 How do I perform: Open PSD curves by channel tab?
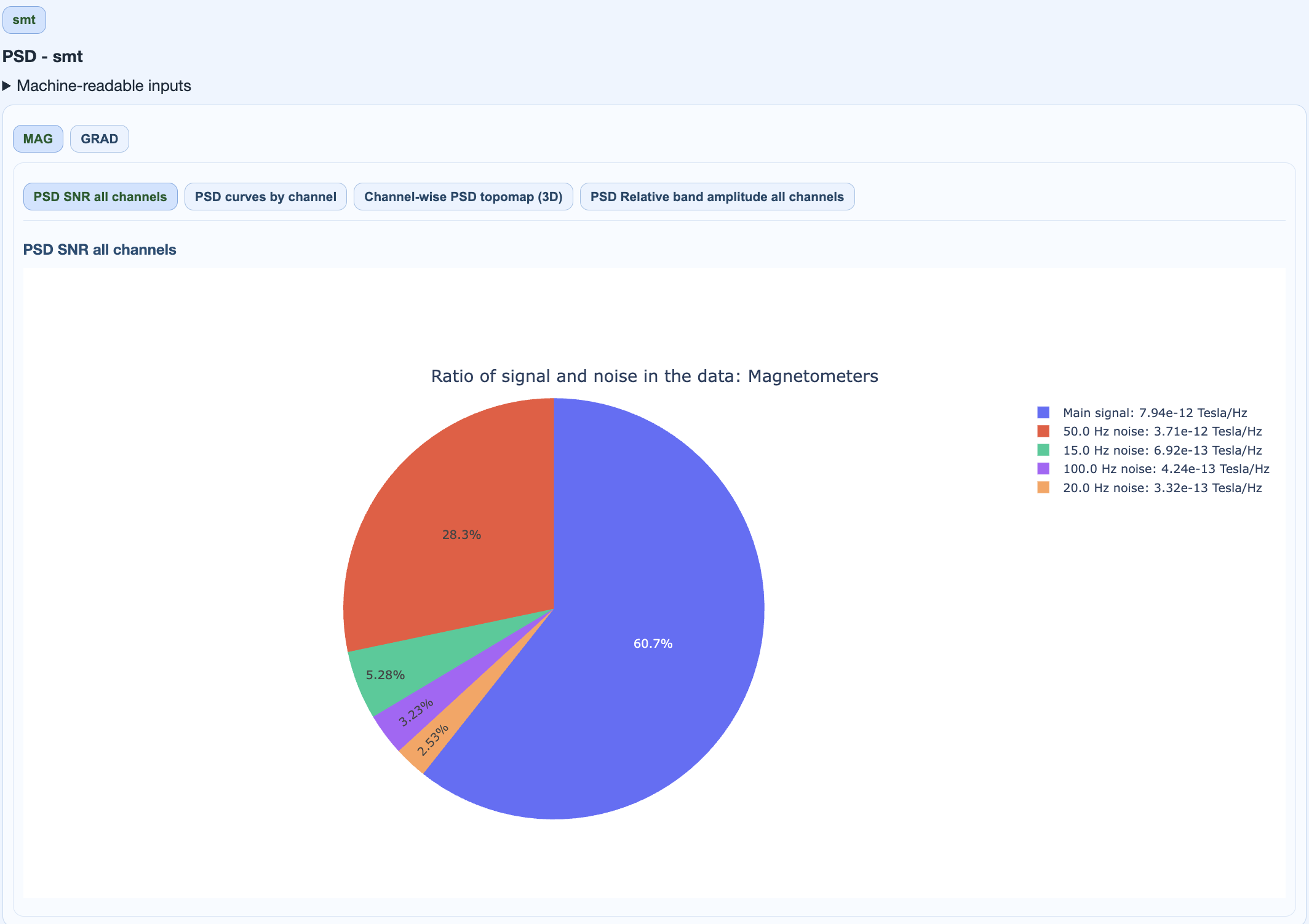tap(265, 197)
